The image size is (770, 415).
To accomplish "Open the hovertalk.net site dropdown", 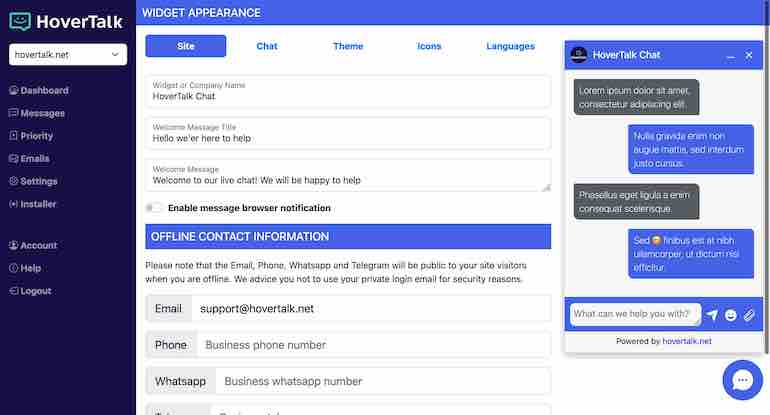I will 68,54.
